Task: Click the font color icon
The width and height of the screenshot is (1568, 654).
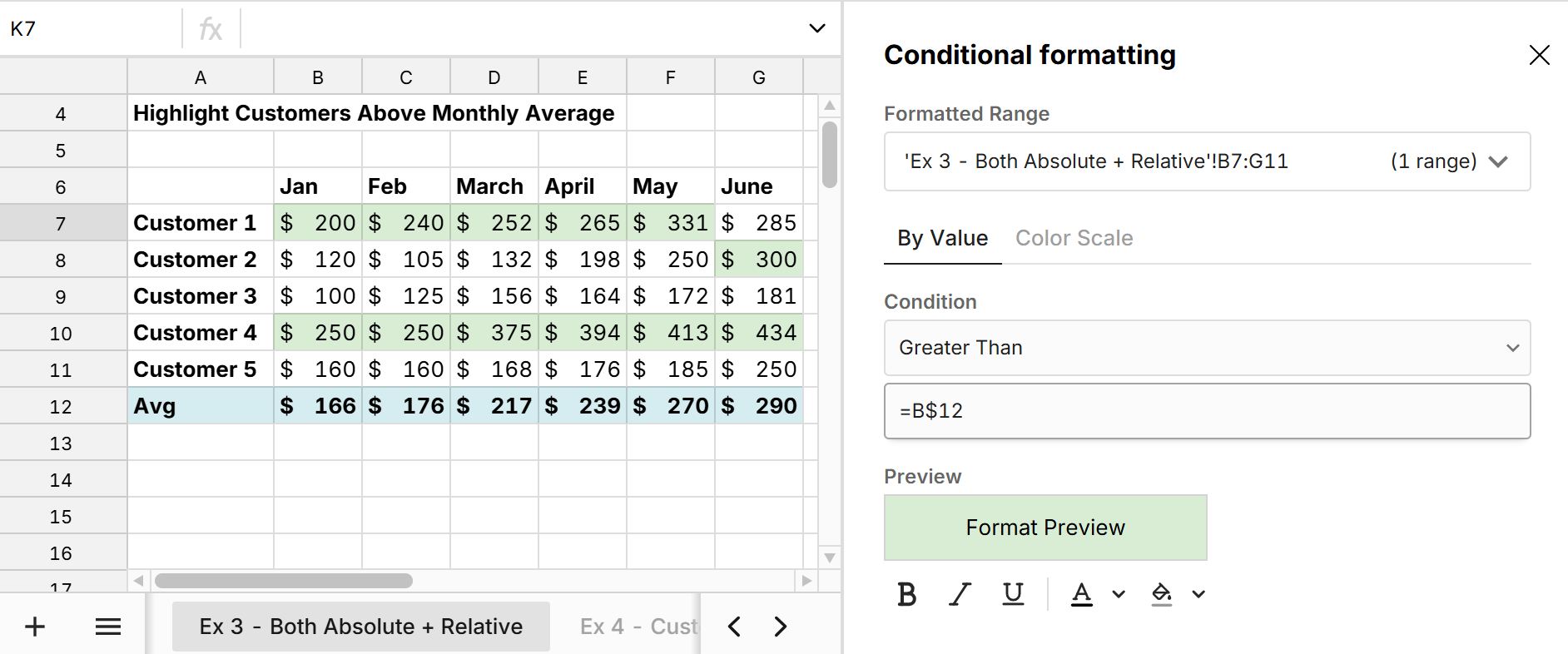Action: coord(1081,594)
